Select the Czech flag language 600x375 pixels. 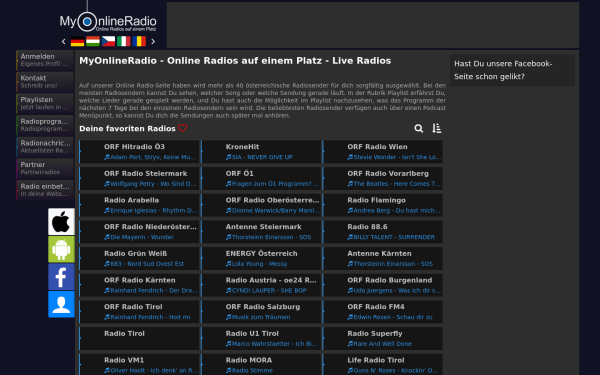(x=108, y=41)
